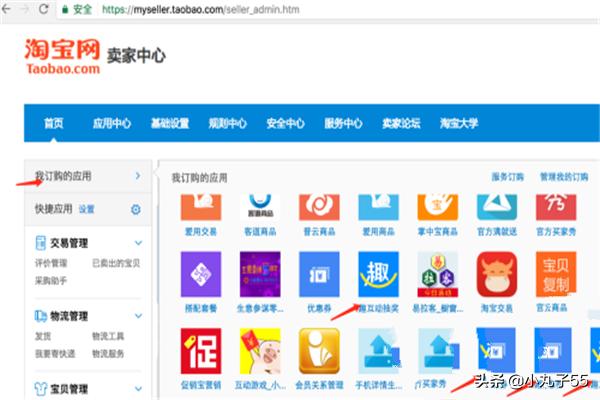600x400 pixels.
Task: Click the 发货 sidebar link
Action: tap(43, 336)
